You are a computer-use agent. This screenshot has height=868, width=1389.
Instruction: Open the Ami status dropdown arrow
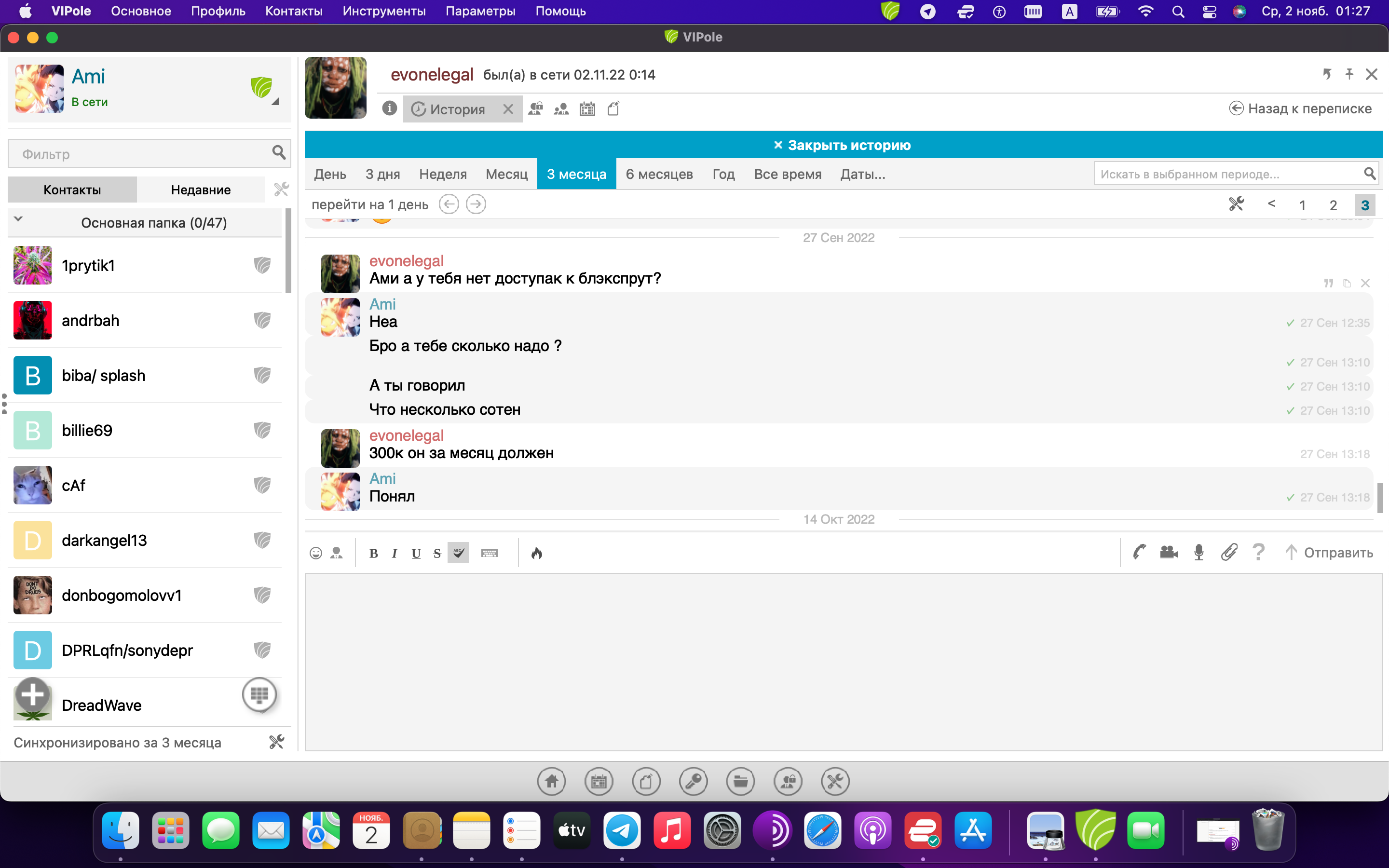point(275,102)
